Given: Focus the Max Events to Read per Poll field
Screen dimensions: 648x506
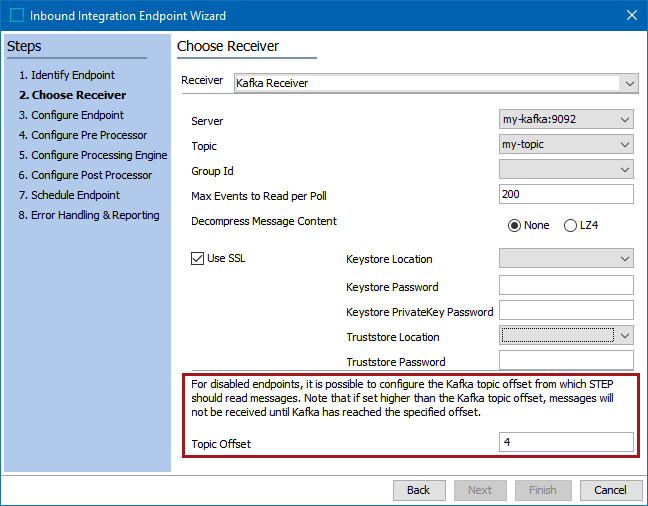Looking at the screenshot, I should [566, 194].
